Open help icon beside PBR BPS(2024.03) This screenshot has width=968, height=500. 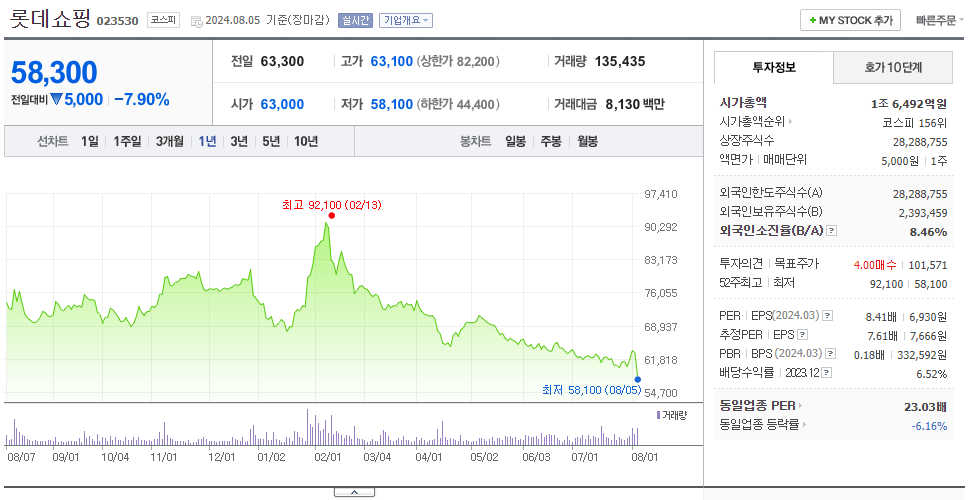point(831,354)
